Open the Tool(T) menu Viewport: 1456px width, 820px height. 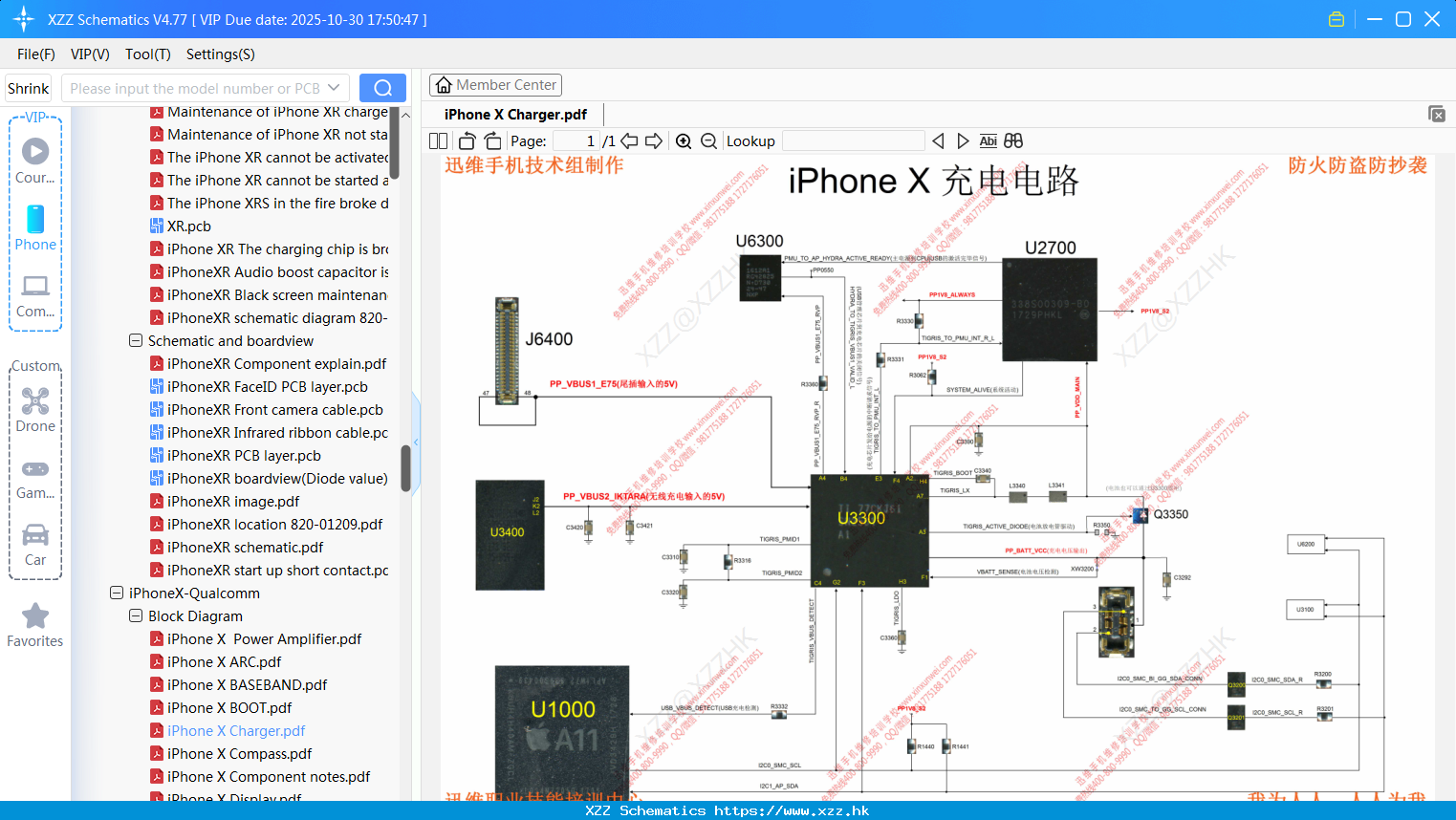pos(148,54)
